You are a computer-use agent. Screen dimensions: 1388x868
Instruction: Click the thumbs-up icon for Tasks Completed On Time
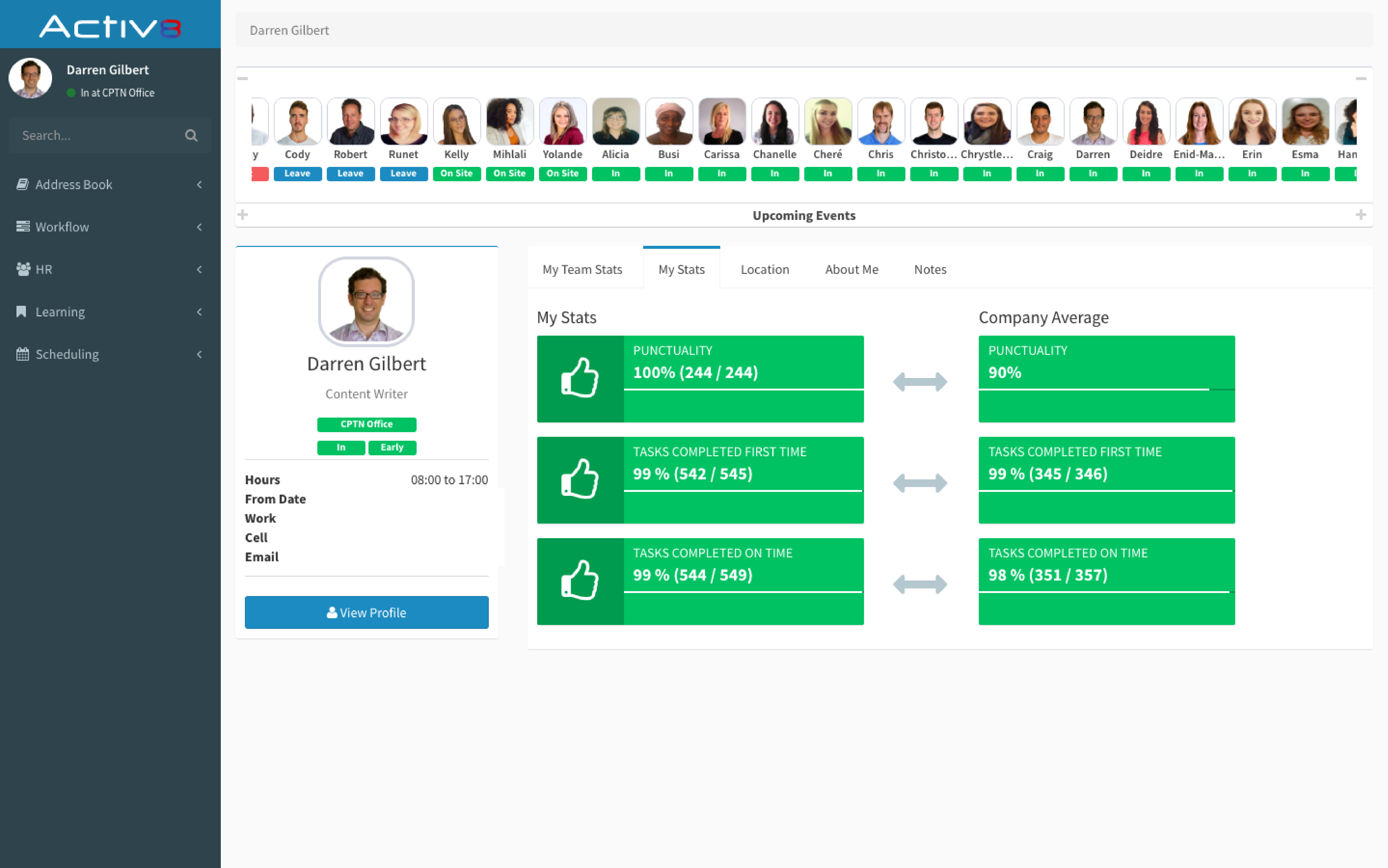(580, 580)
